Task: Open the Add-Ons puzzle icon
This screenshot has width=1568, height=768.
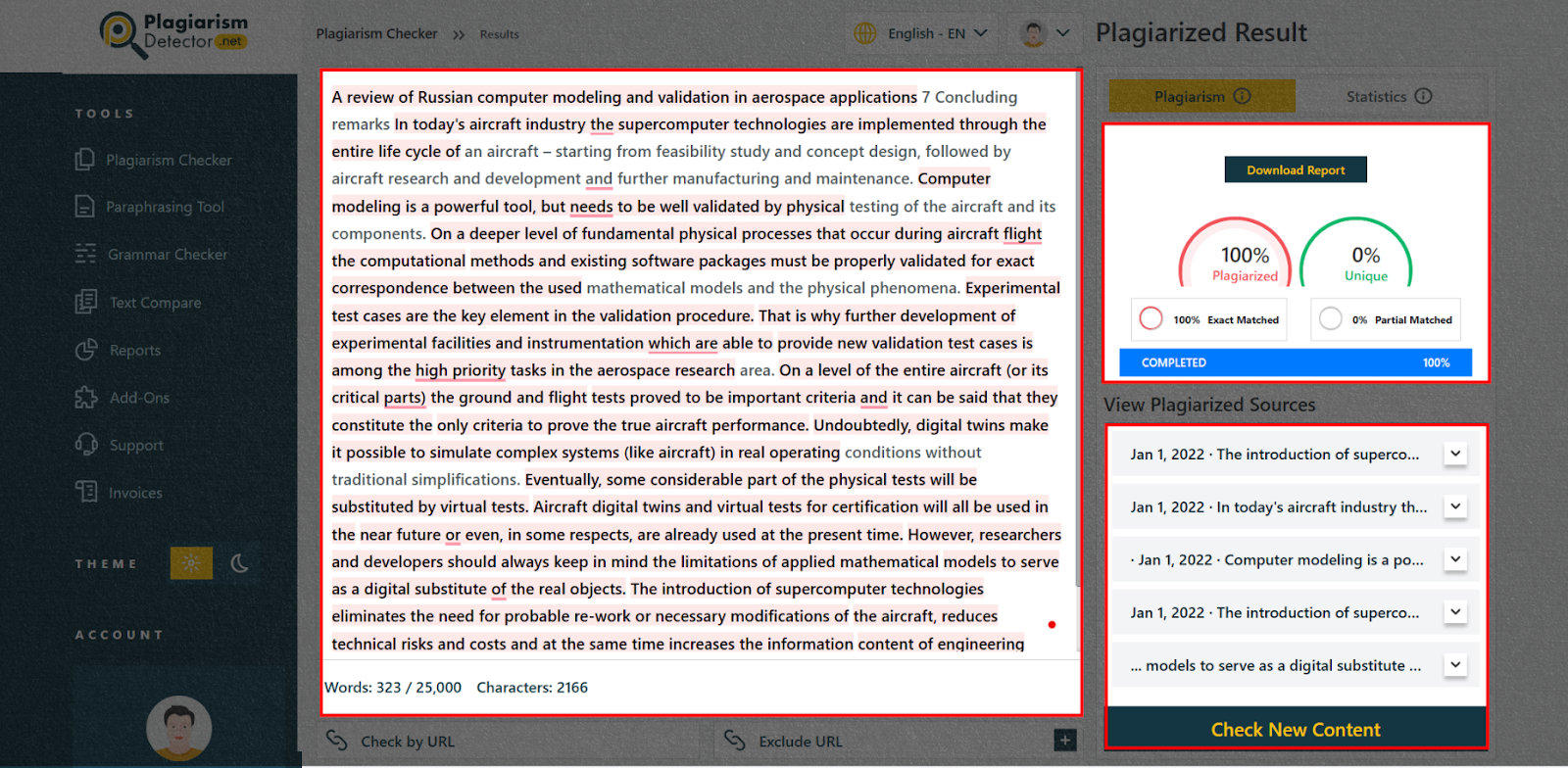Action: pyautogui.click(x=86, y=398)
